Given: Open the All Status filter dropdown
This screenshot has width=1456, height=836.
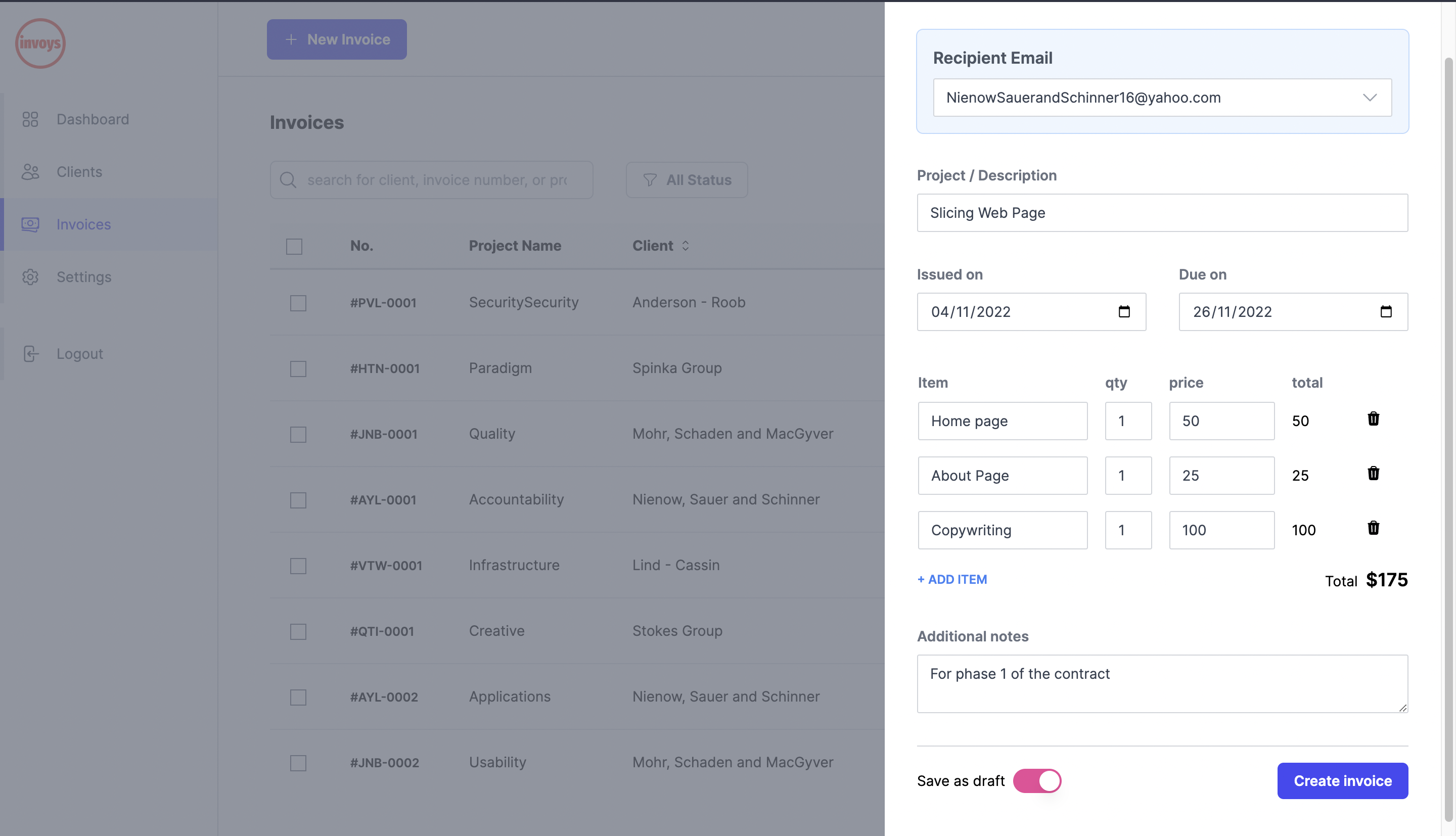Looking at the screenshot, I should 687,180.
